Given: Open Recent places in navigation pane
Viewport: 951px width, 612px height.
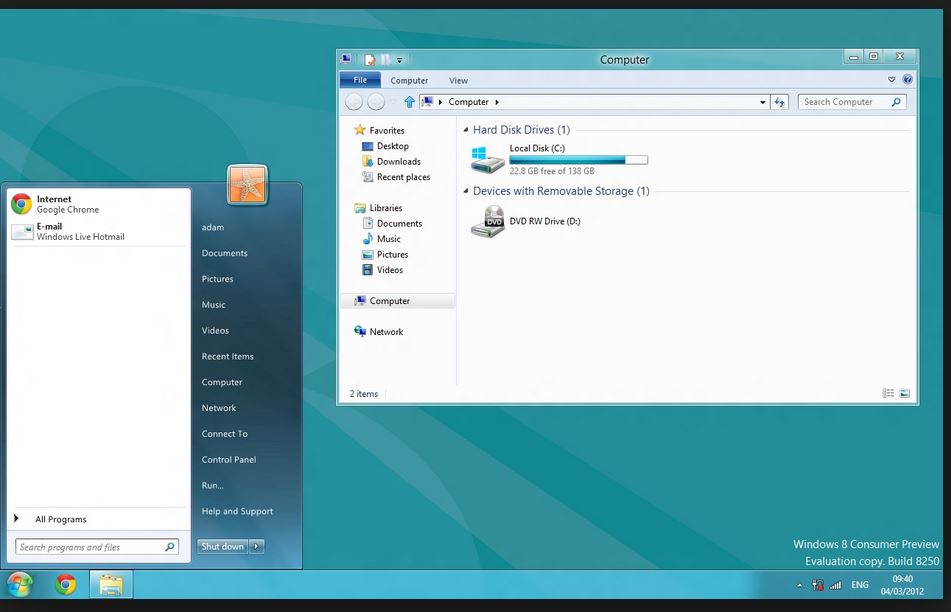Looking at the screenshot, I should tap(397, 177).
